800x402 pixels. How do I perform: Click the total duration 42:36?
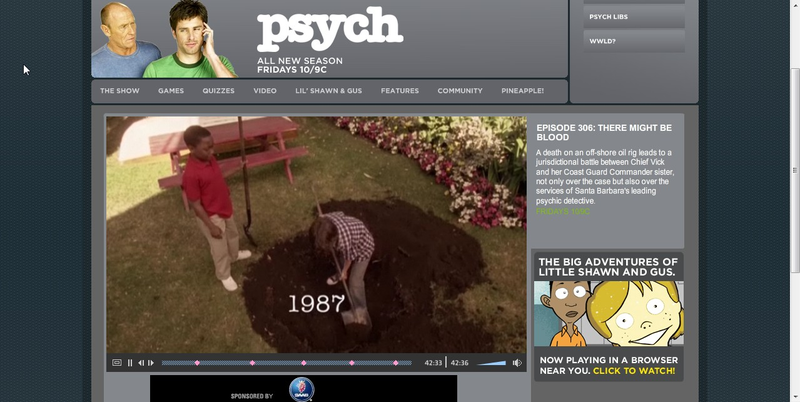(460, 363)
